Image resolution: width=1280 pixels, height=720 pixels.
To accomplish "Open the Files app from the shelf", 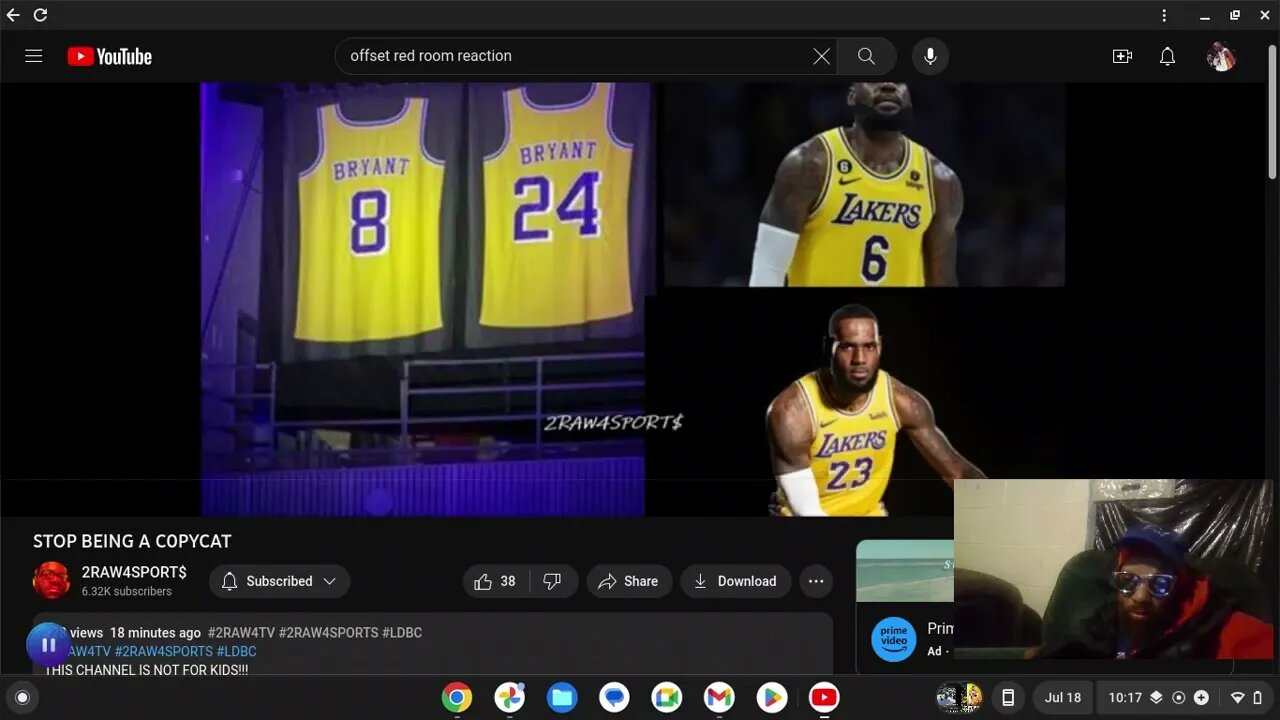I will 562,697.
